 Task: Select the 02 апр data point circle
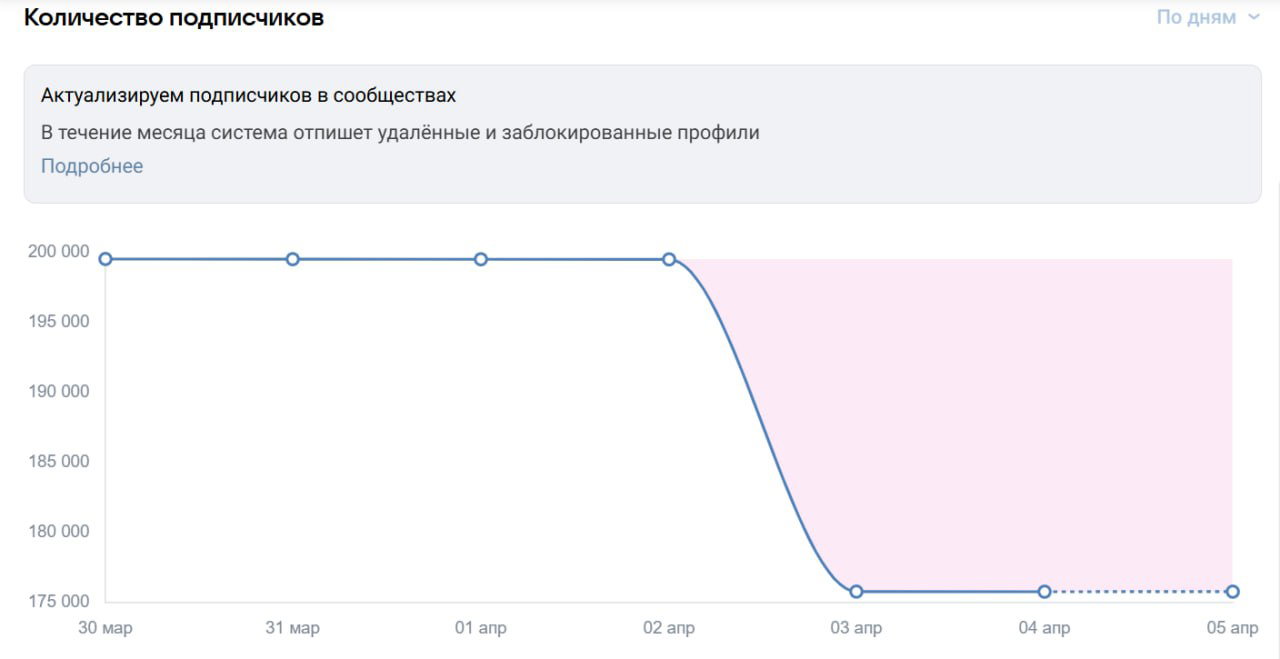click(669, 259)
